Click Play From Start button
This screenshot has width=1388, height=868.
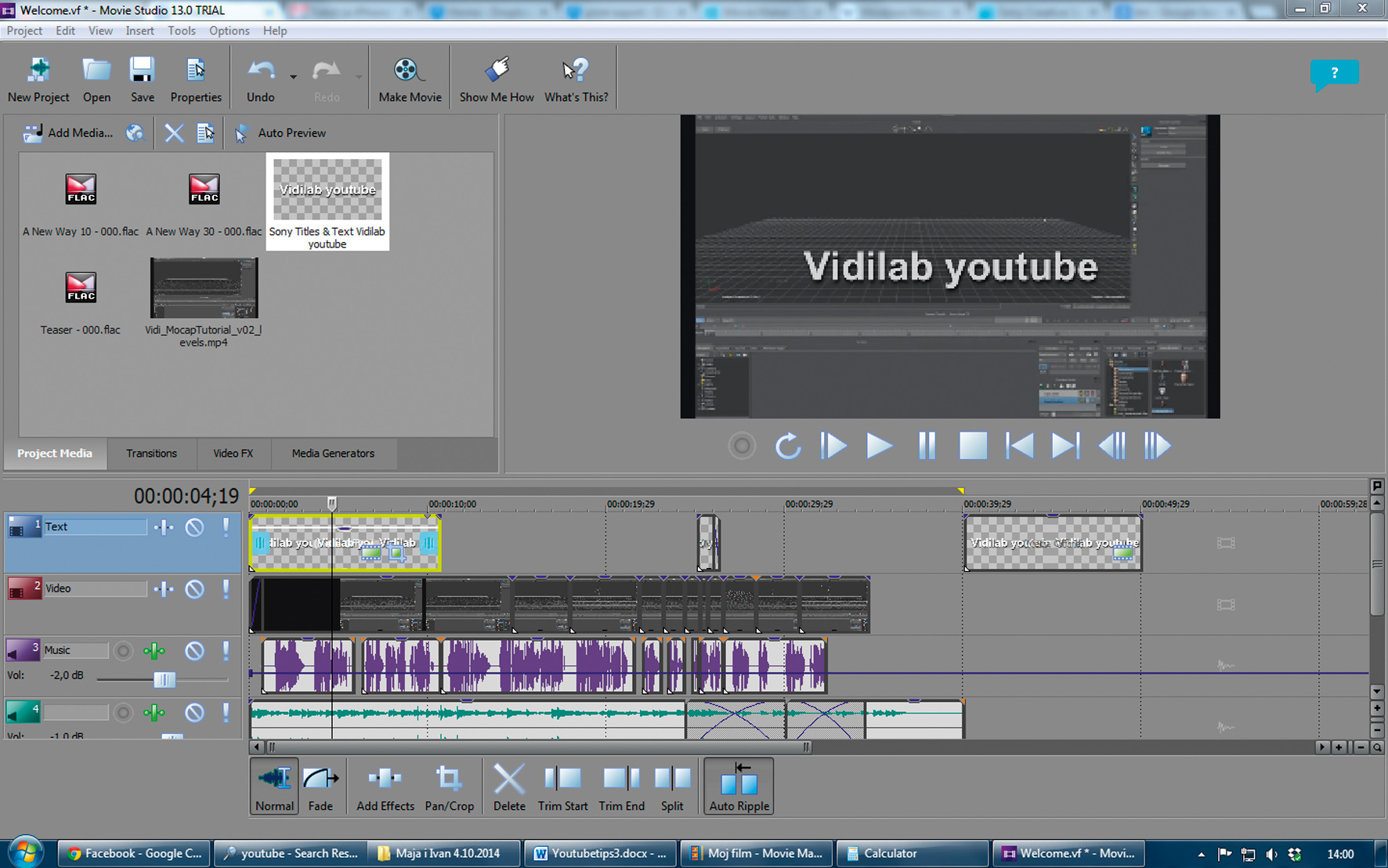833,447
